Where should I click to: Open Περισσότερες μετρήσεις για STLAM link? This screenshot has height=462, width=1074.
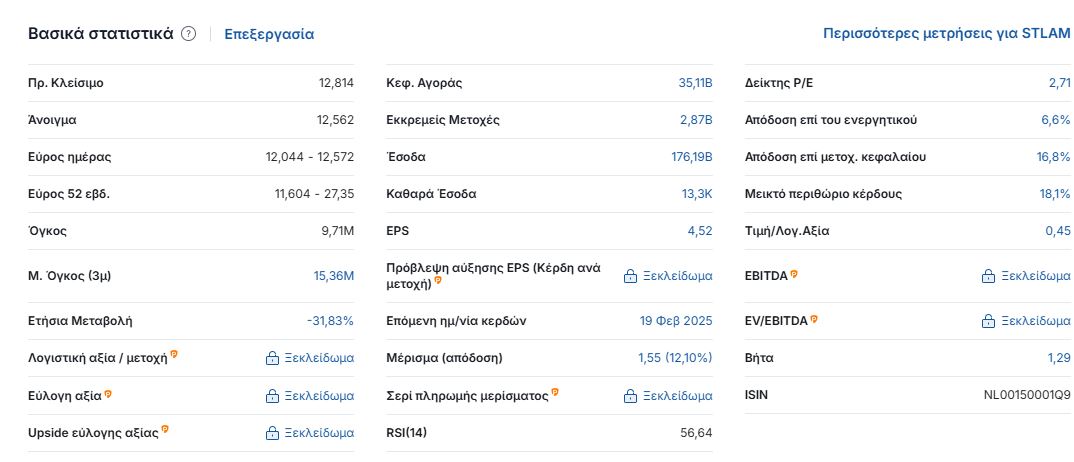[946, 34]
